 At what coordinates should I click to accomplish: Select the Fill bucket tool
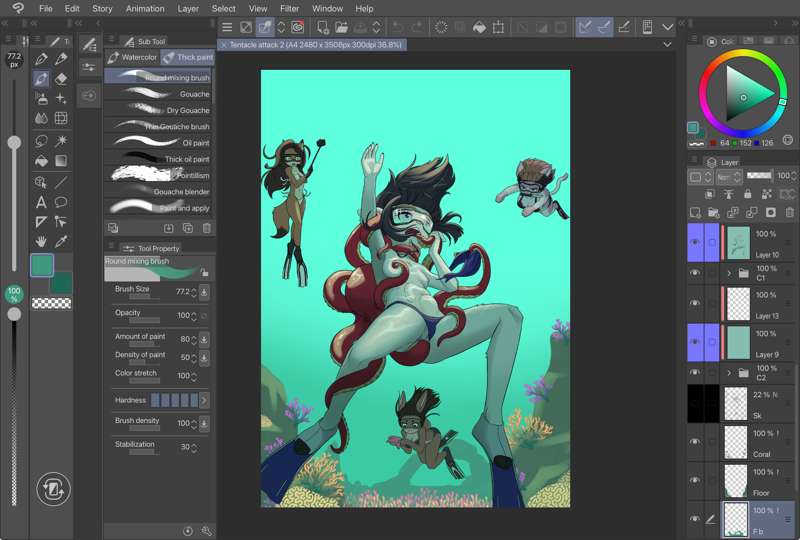coord(41,161)
